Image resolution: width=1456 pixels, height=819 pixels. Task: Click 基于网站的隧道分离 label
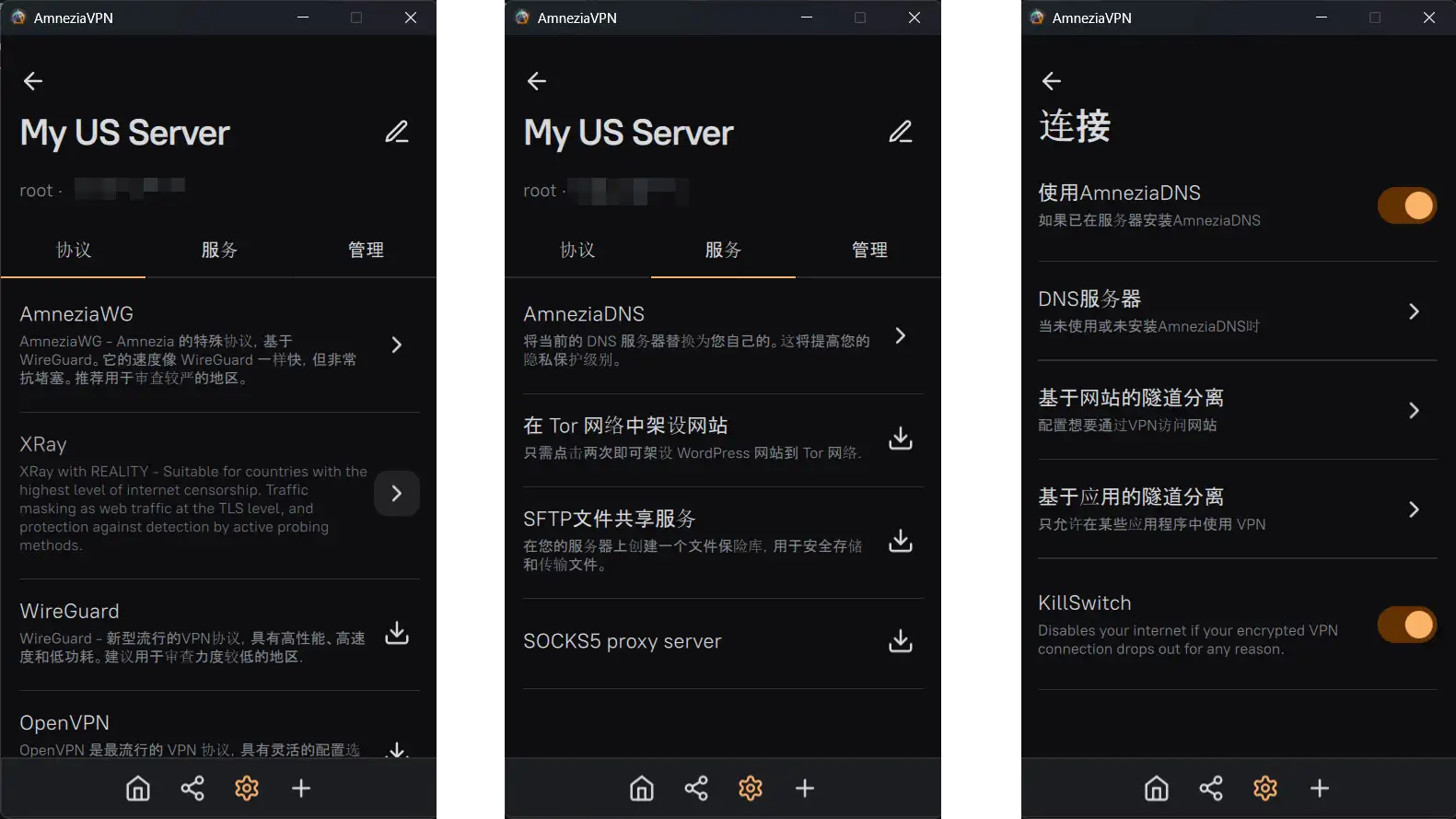tap(1131, 397)
